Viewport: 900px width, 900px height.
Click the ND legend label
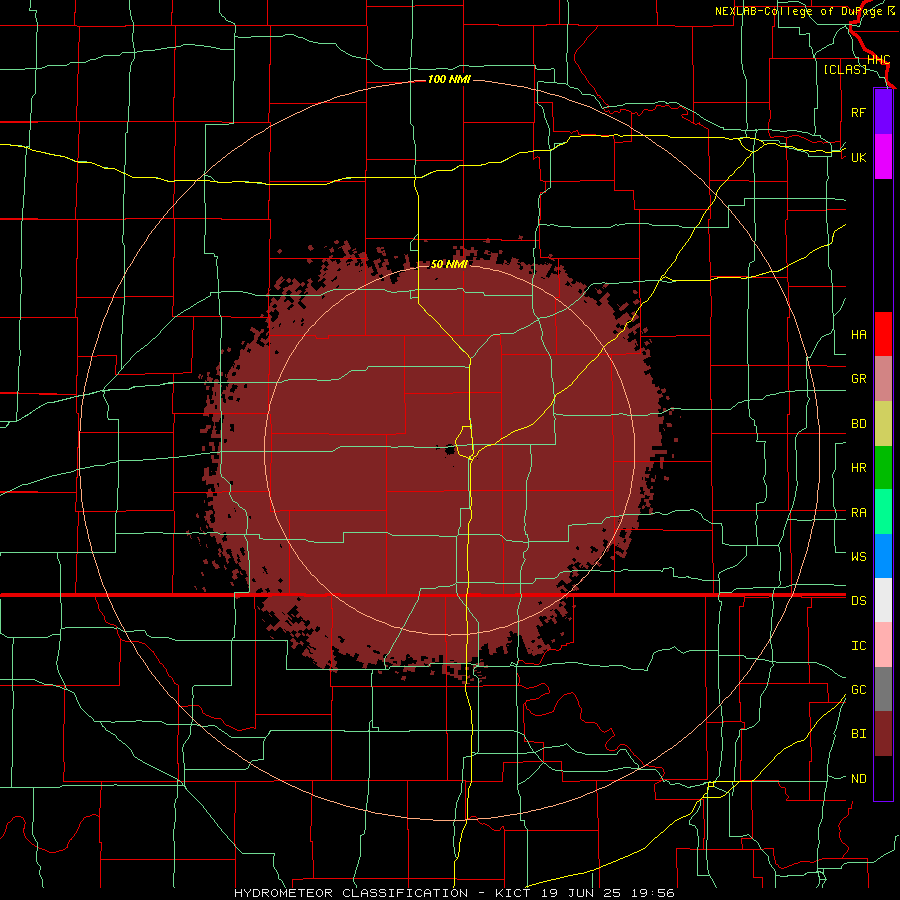[859, 779]
